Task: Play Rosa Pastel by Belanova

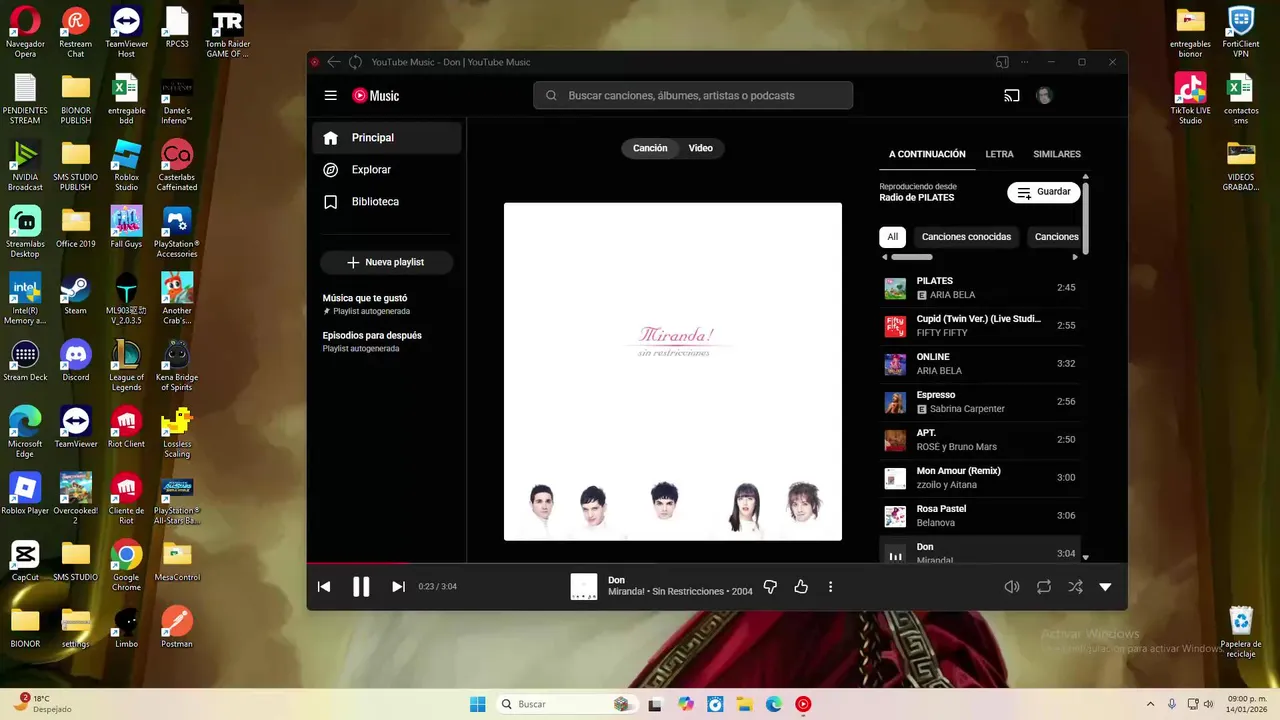Action: click(980, 516)
